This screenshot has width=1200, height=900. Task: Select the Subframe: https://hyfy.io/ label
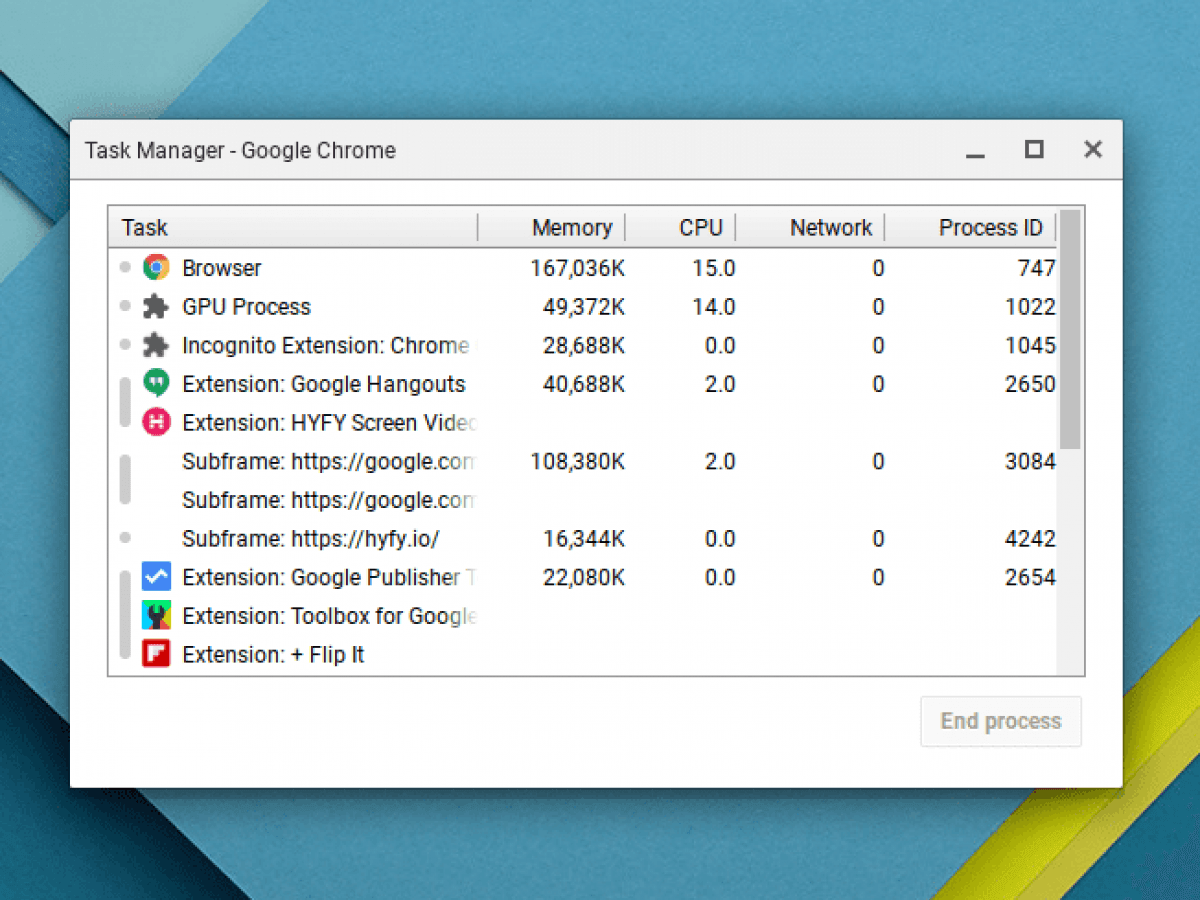[311, 539]
